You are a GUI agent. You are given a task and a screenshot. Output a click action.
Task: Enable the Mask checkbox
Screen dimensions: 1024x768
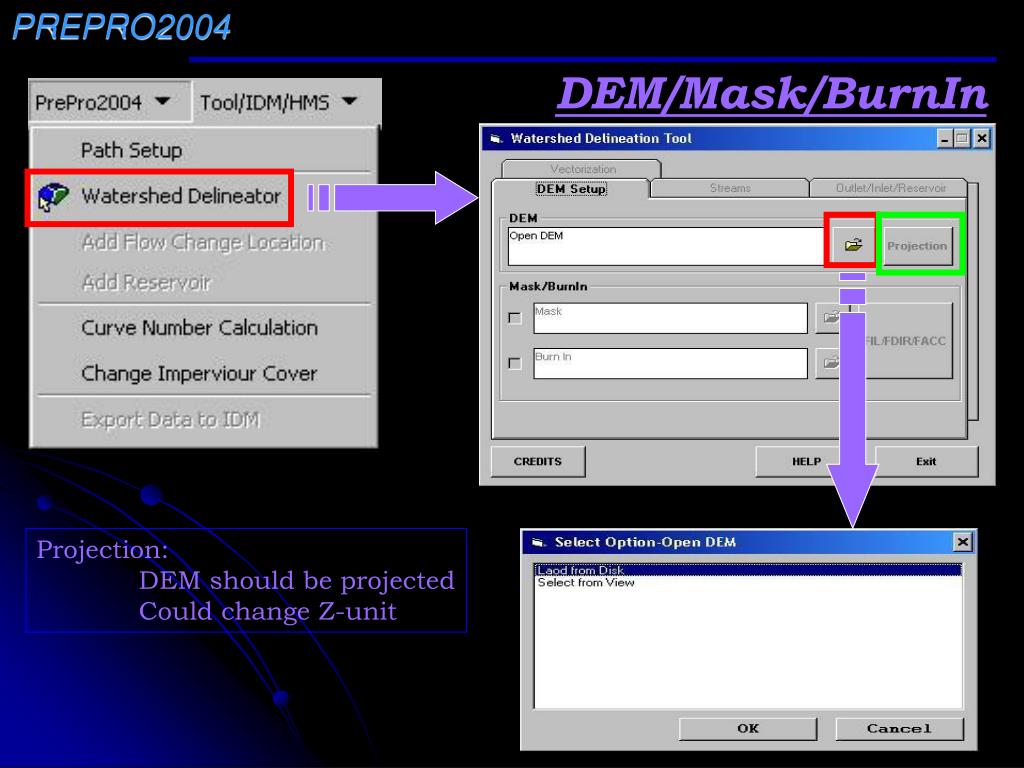(515, 318)
